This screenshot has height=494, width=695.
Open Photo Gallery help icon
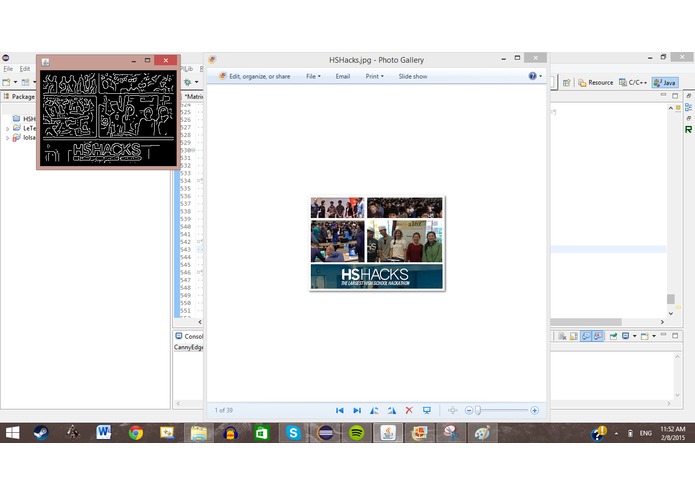pos(533,76)
